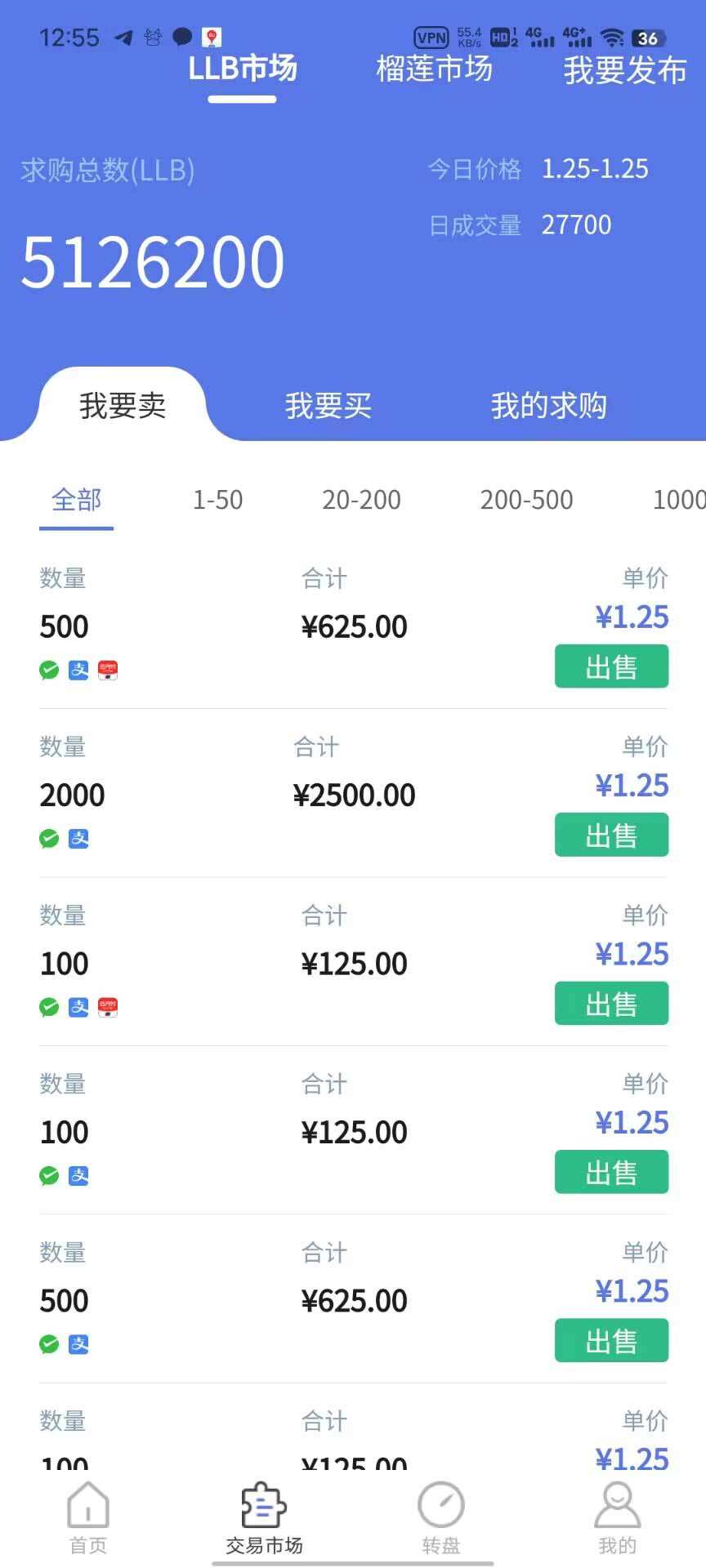
Task: Tap the 交易市场 puzzle icon
Action: pyautogui.click(x=264, y=1505)
